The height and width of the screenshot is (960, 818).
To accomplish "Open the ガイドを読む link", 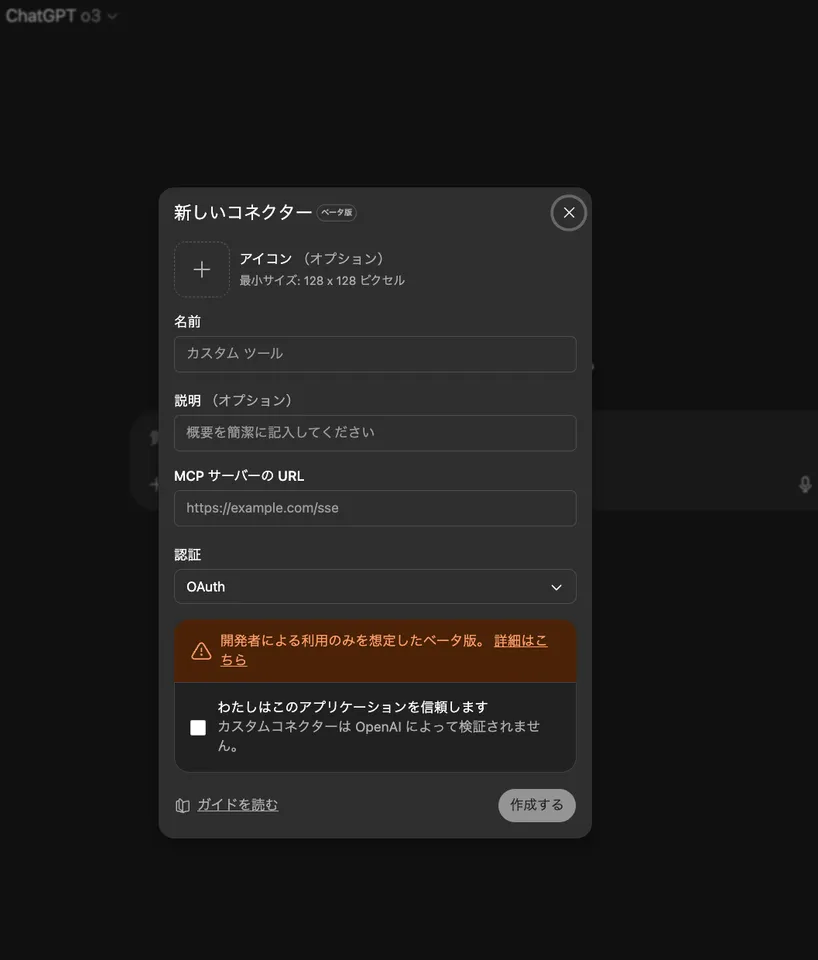I will 237,805.
